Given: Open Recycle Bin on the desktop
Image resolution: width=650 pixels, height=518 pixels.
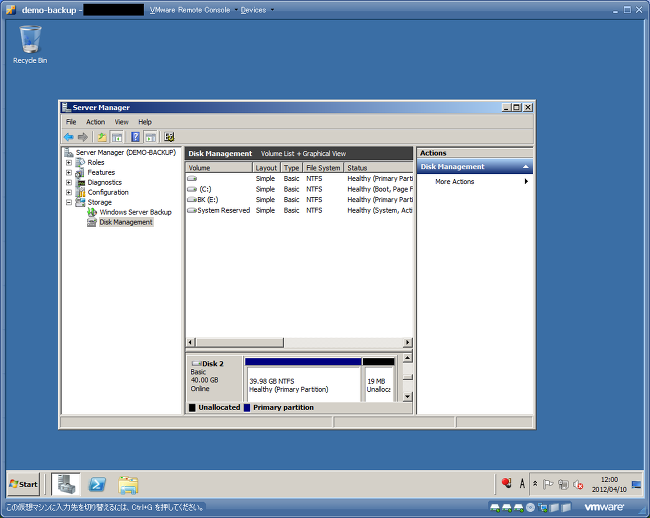Looking at the screenshot, I should tap(30, 44).
